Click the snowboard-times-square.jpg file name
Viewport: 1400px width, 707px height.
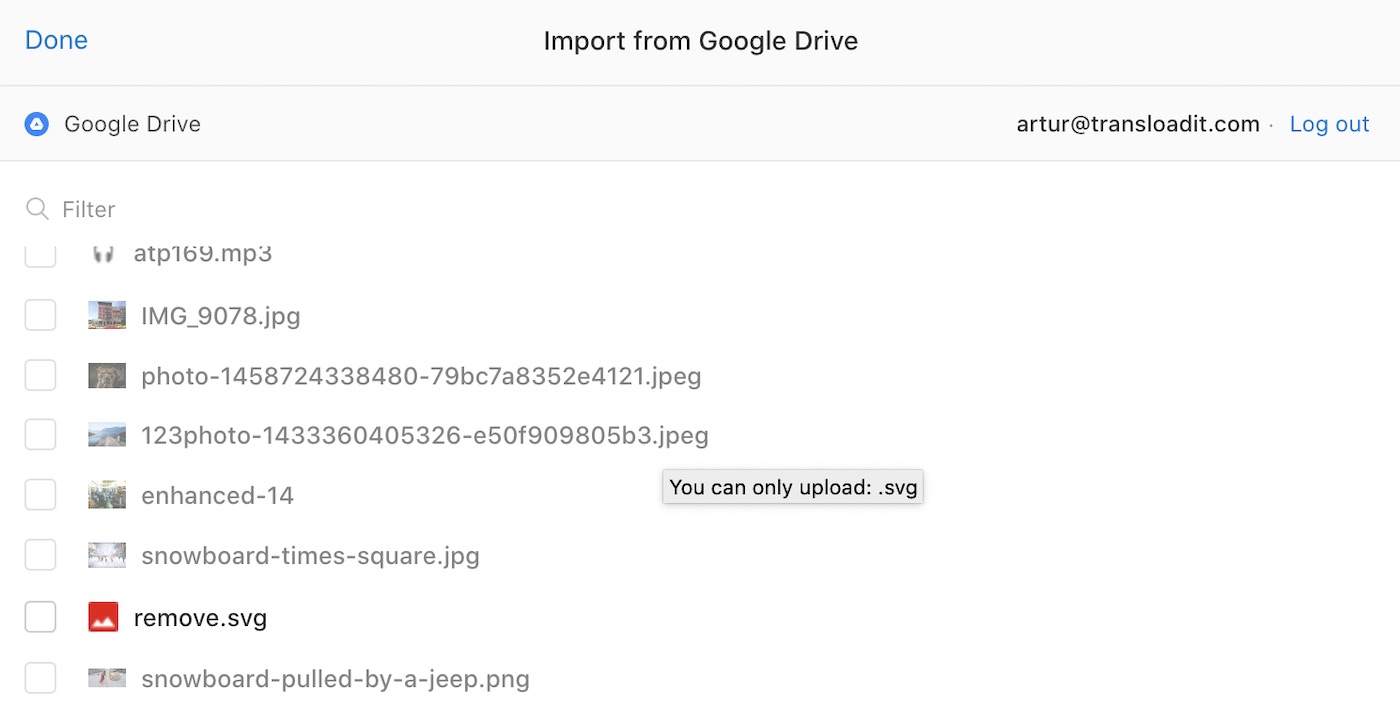click(310, 556)
